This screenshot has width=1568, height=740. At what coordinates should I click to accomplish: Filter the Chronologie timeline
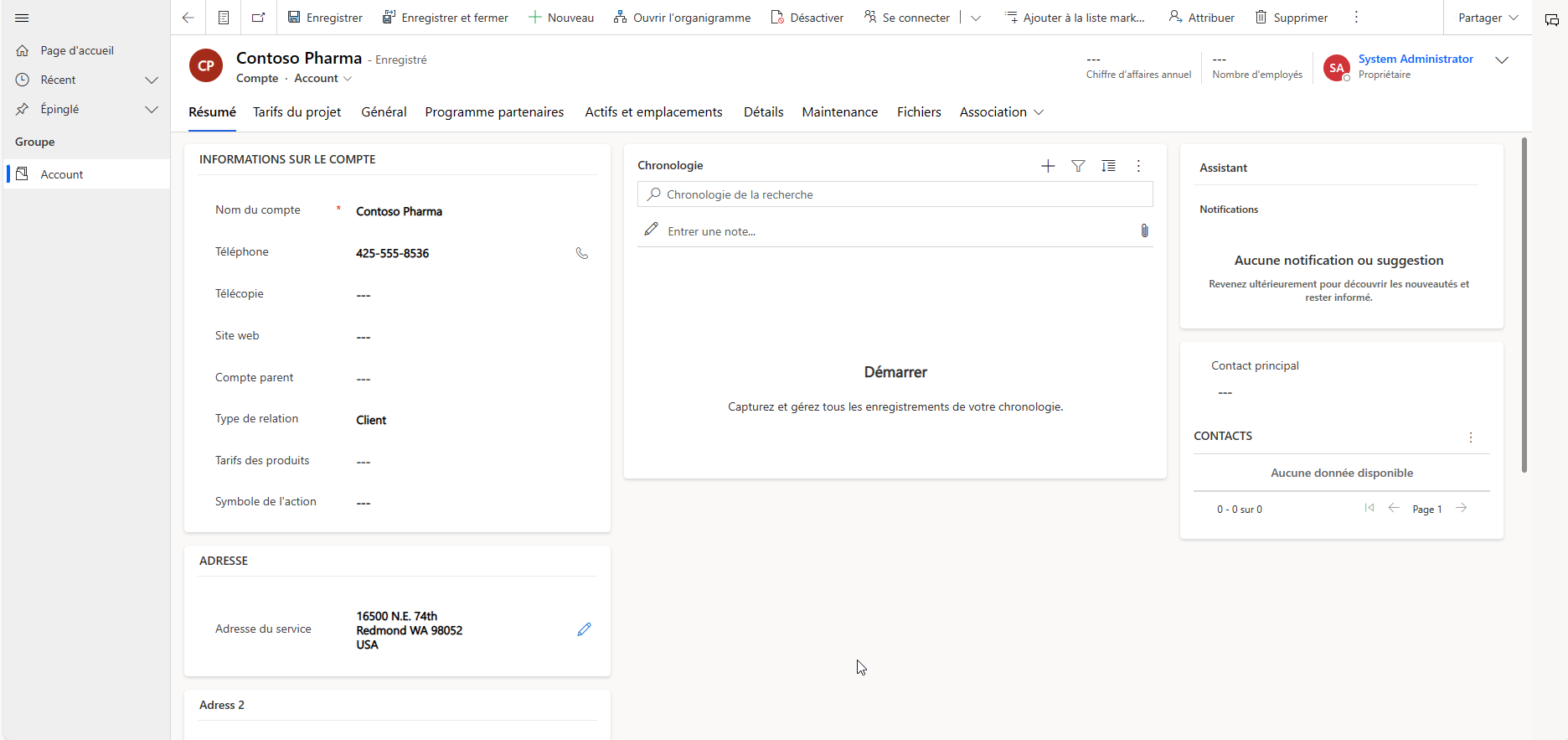[x=1078, y=166]
